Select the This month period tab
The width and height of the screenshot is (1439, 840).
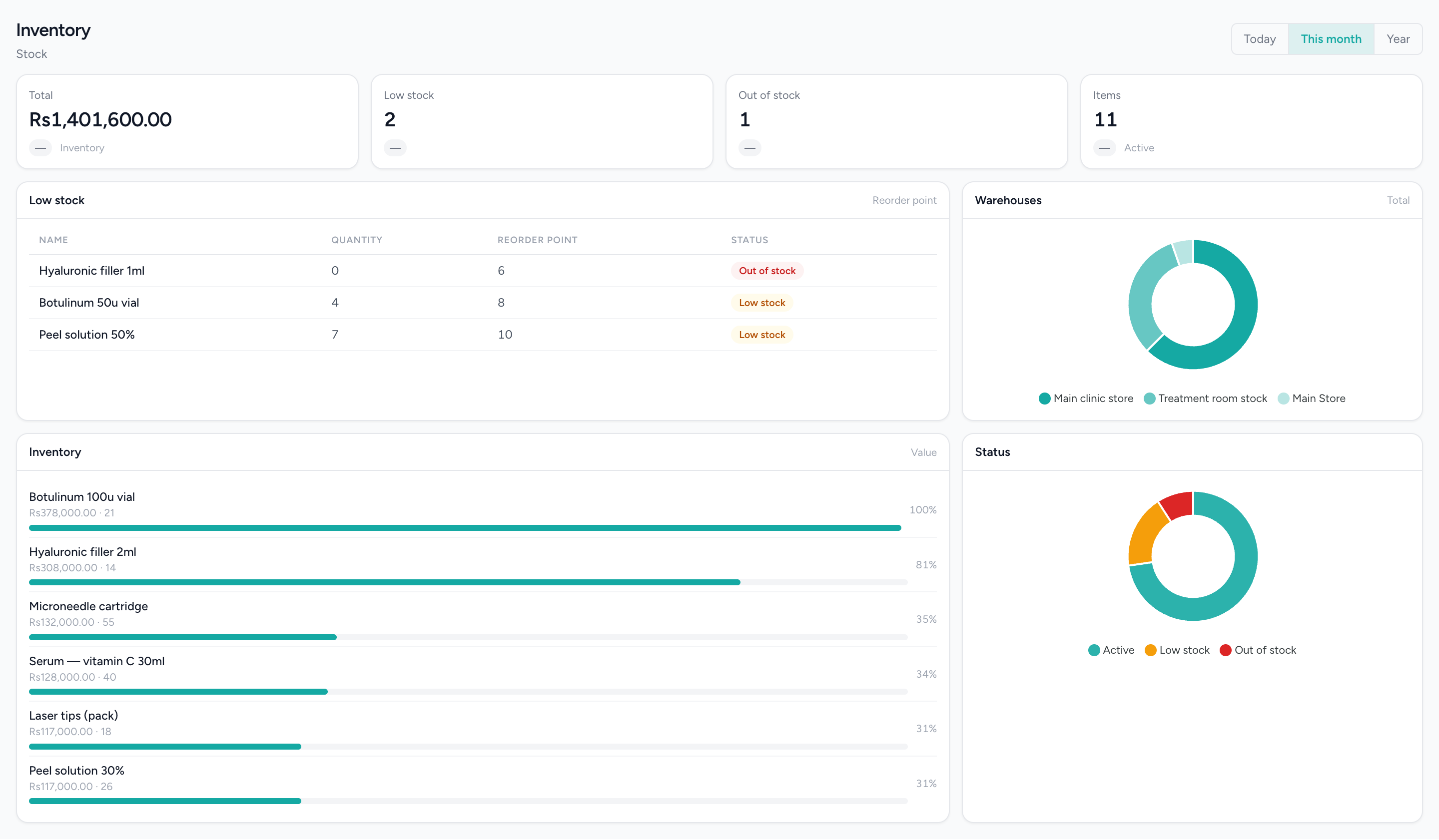tap(1331, 39)
